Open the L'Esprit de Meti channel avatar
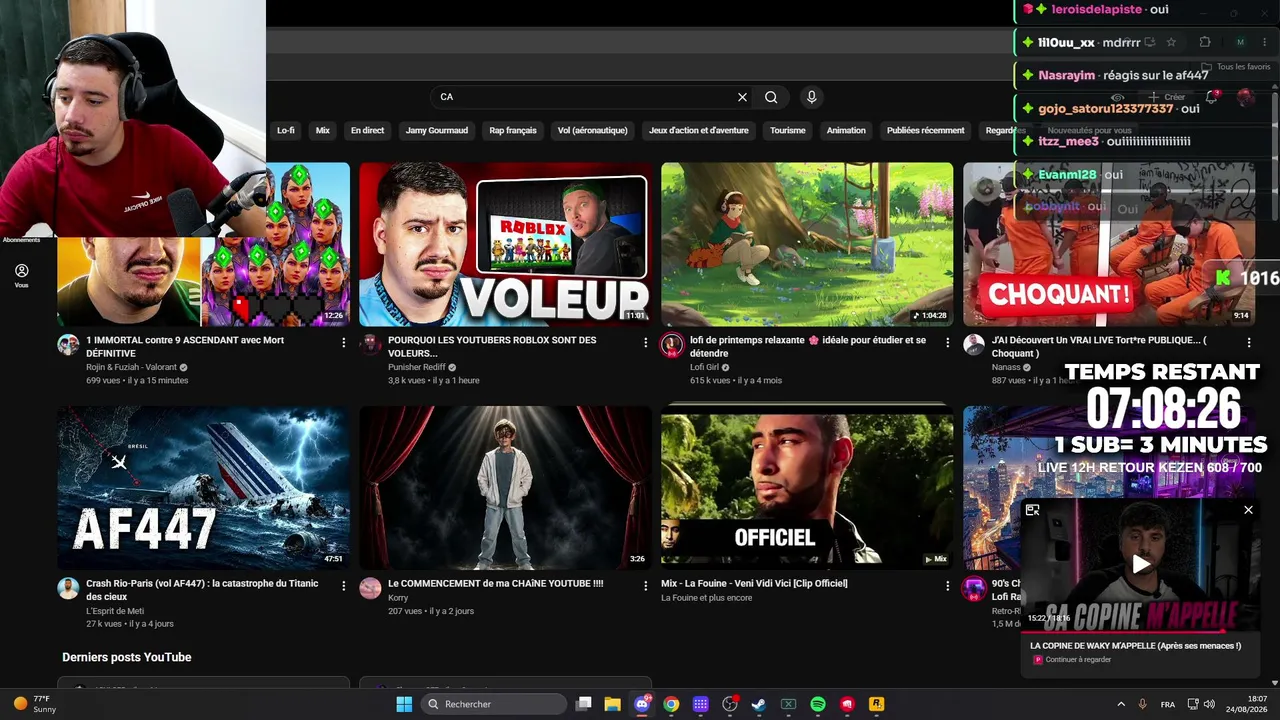 point(68,588)
